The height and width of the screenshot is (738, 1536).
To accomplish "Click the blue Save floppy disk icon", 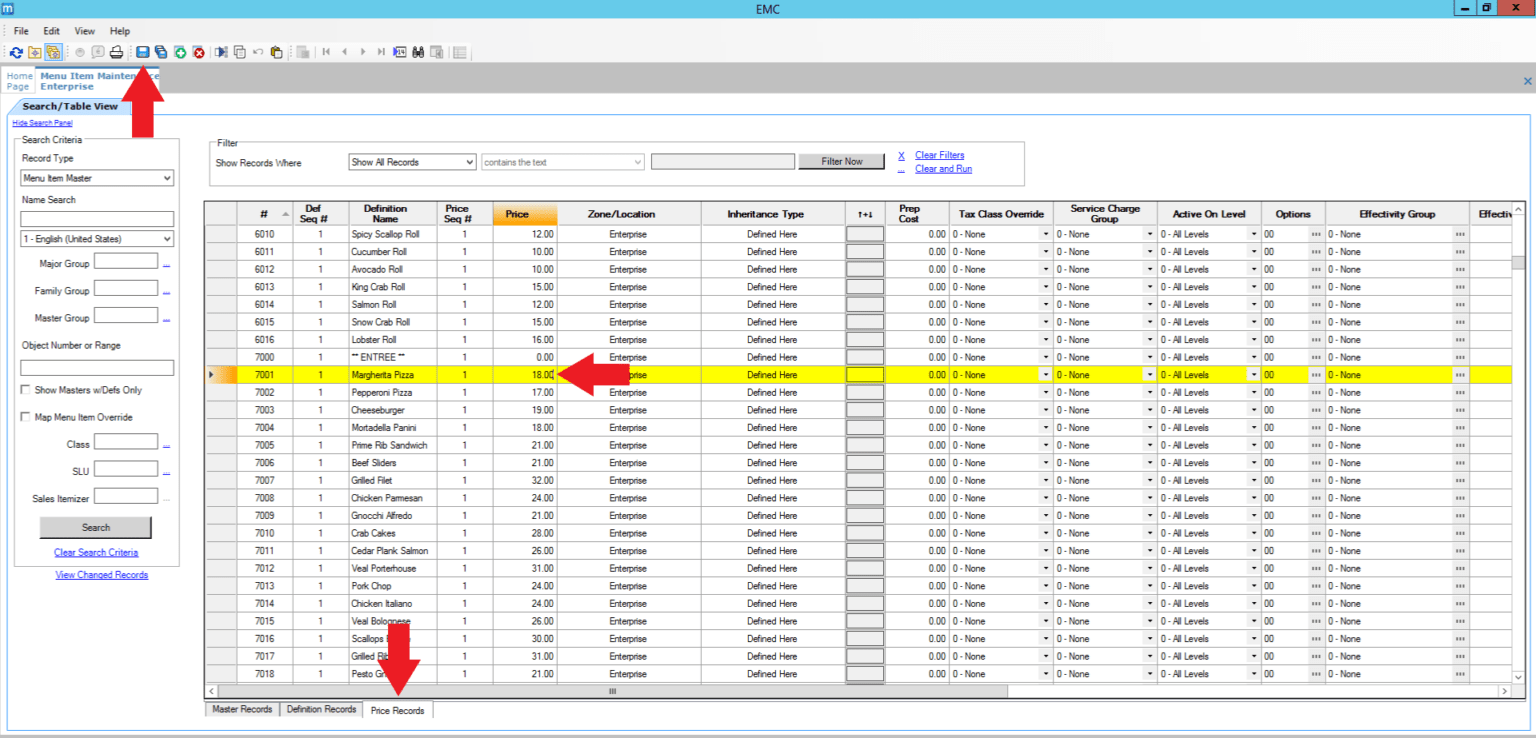I will (143, 52).
